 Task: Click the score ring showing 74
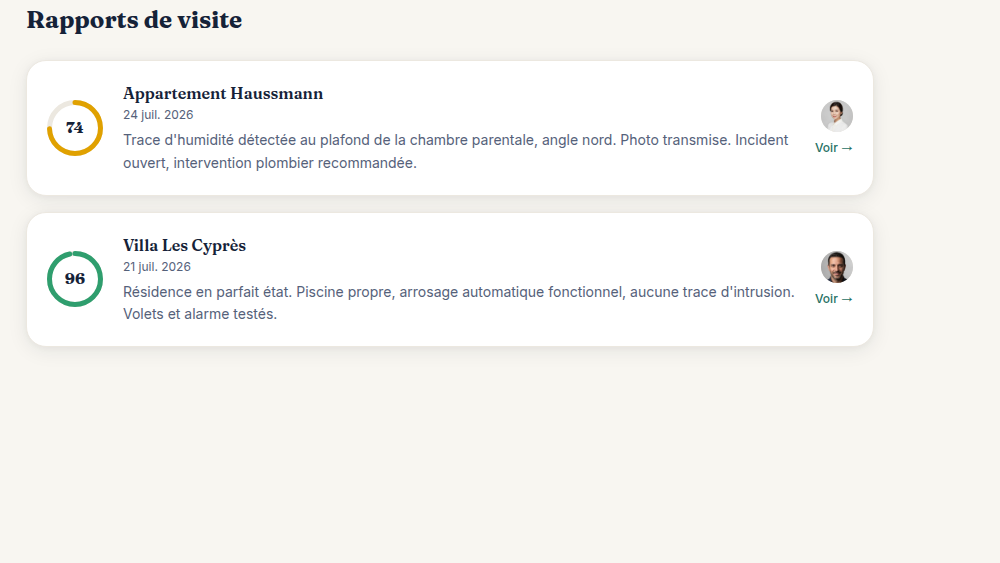click(75, 128)
